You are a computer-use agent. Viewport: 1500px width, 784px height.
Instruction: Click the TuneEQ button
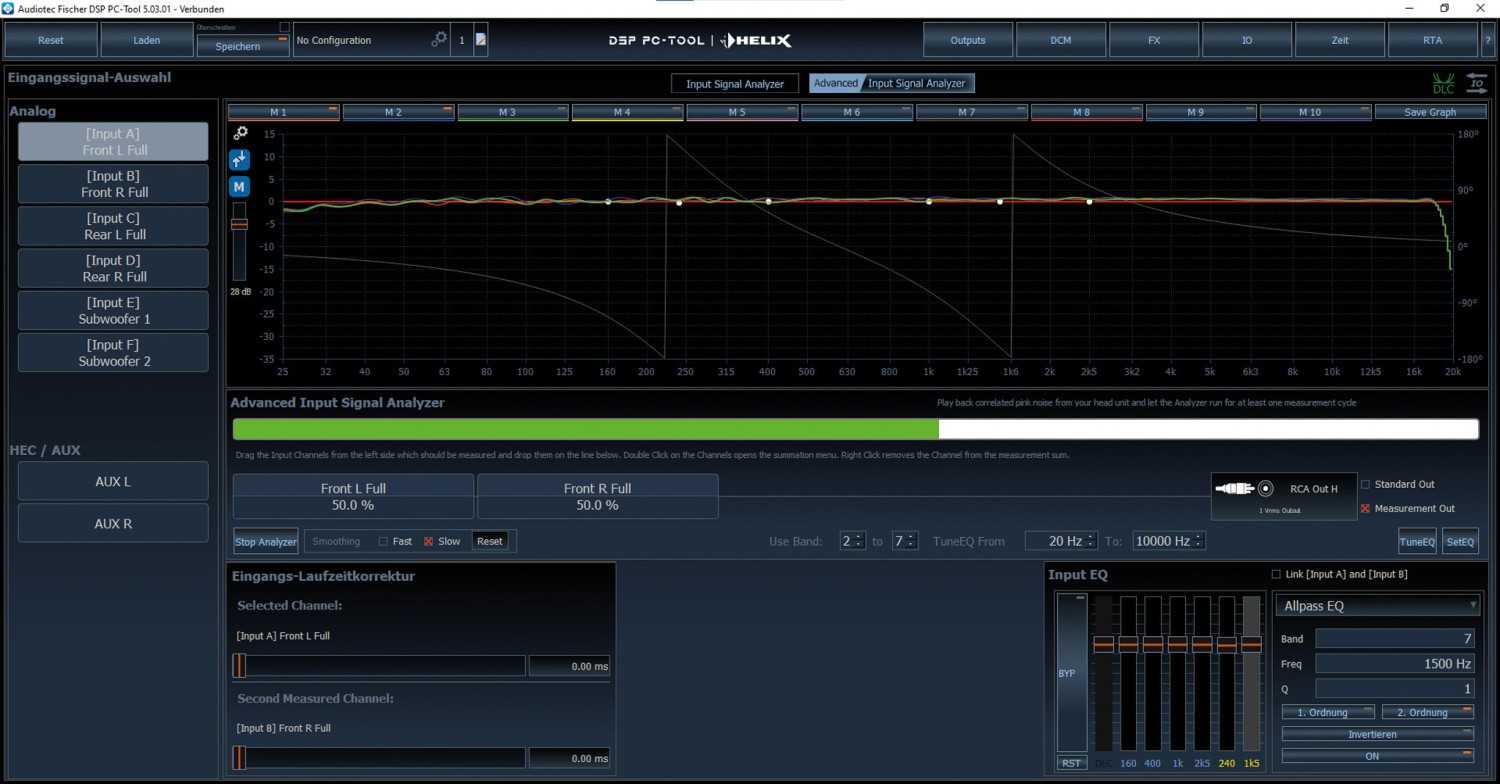1417,541
